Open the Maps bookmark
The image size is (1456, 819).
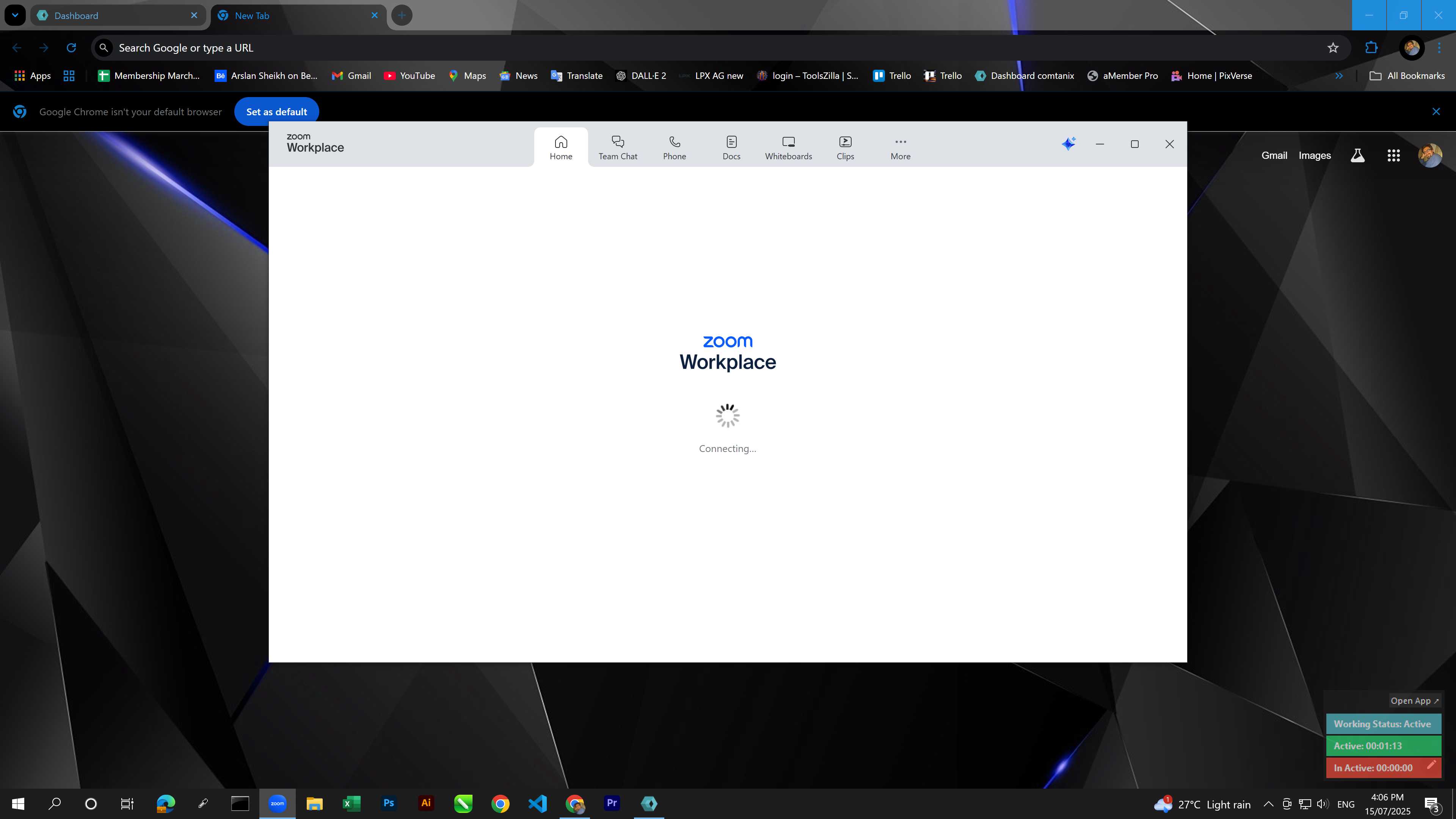pyautogui.click(x=467, y=76)
